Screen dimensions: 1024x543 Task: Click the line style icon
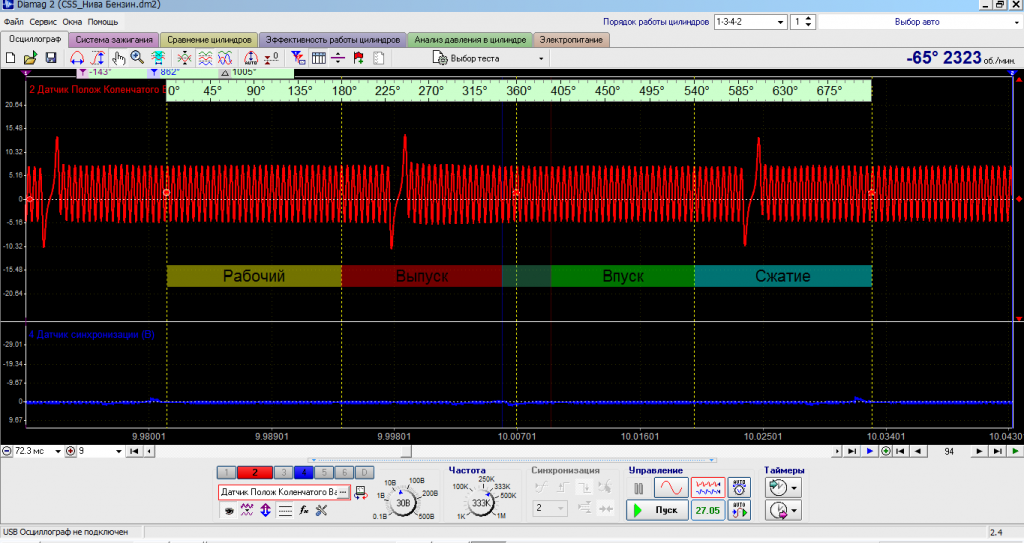click(285, 511)
